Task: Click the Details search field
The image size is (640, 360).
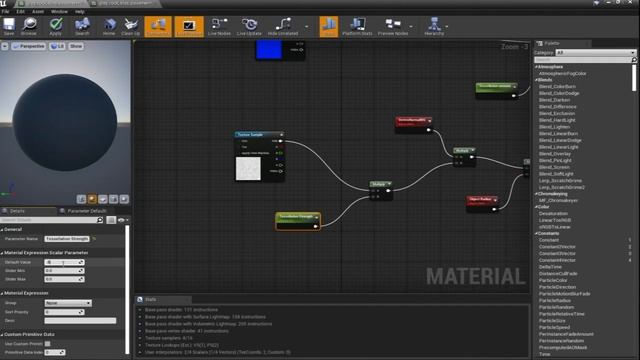Action: pos(51,220)
